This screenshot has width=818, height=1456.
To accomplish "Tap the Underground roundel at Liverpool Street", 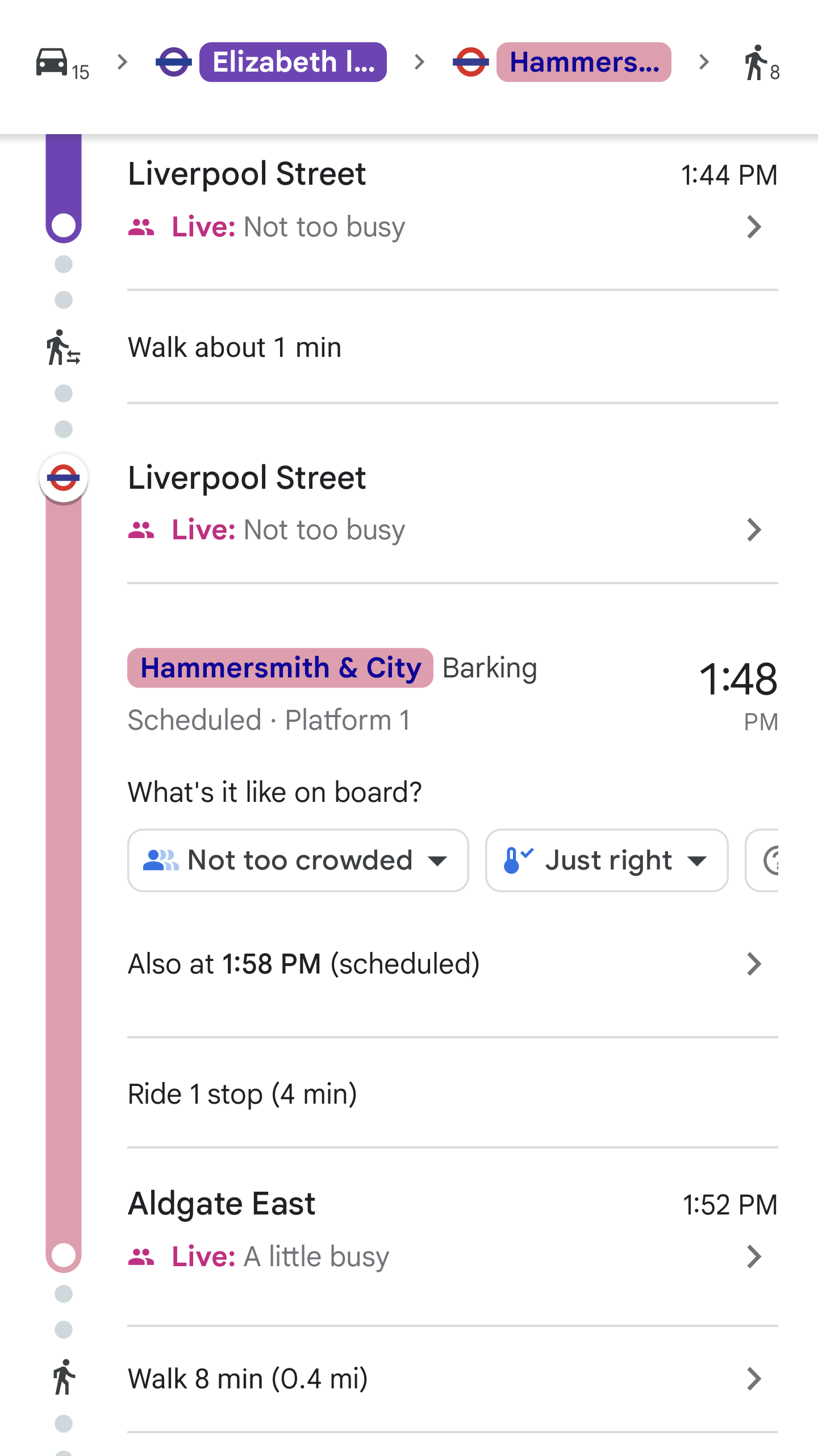I will point(63,478).
